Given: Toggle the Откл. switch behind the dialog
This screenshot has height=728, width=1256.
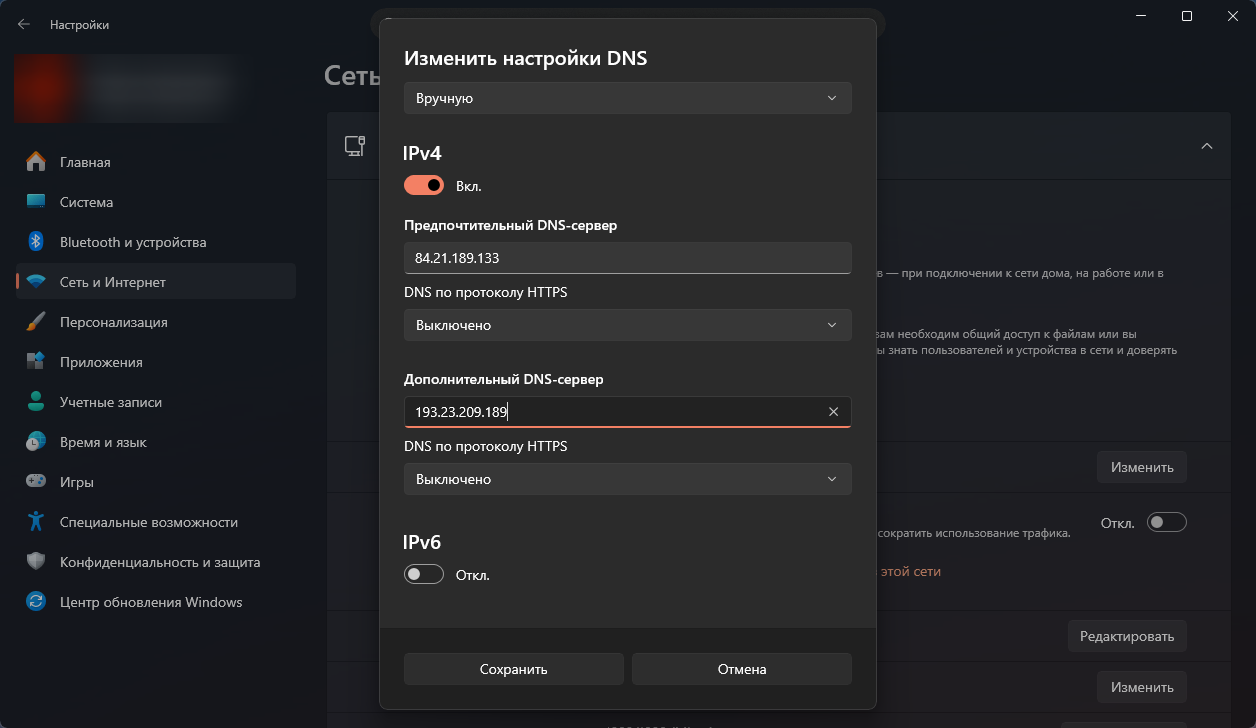Looking at the screenshot, I should (x=1166, y=522).
